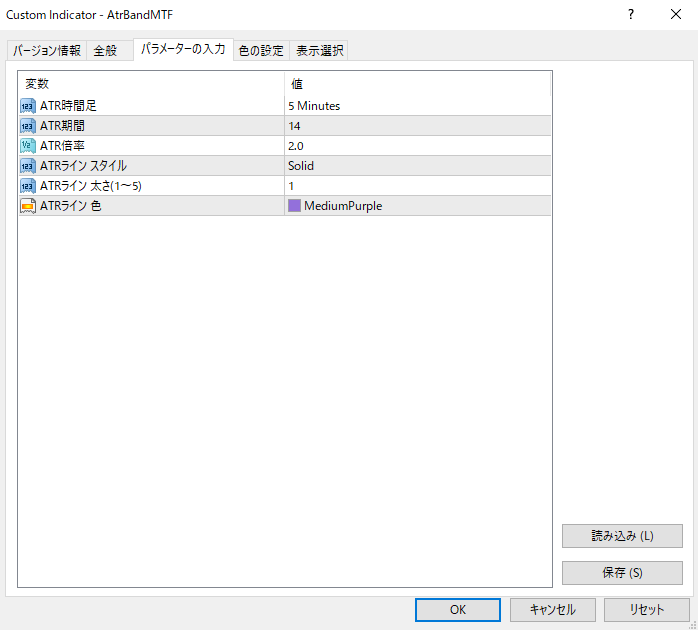Click the help question mark in title bar
Image resolution: width=698 pixels, height=630 pixels.
[631, 14]
